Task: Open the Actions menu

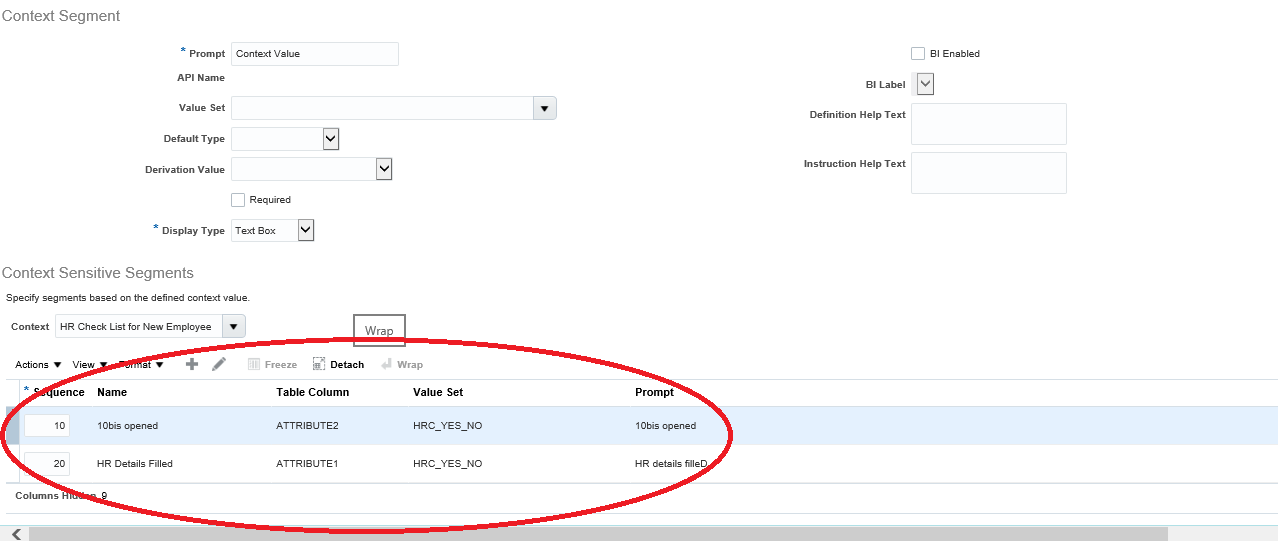Action: click(38, 365)
